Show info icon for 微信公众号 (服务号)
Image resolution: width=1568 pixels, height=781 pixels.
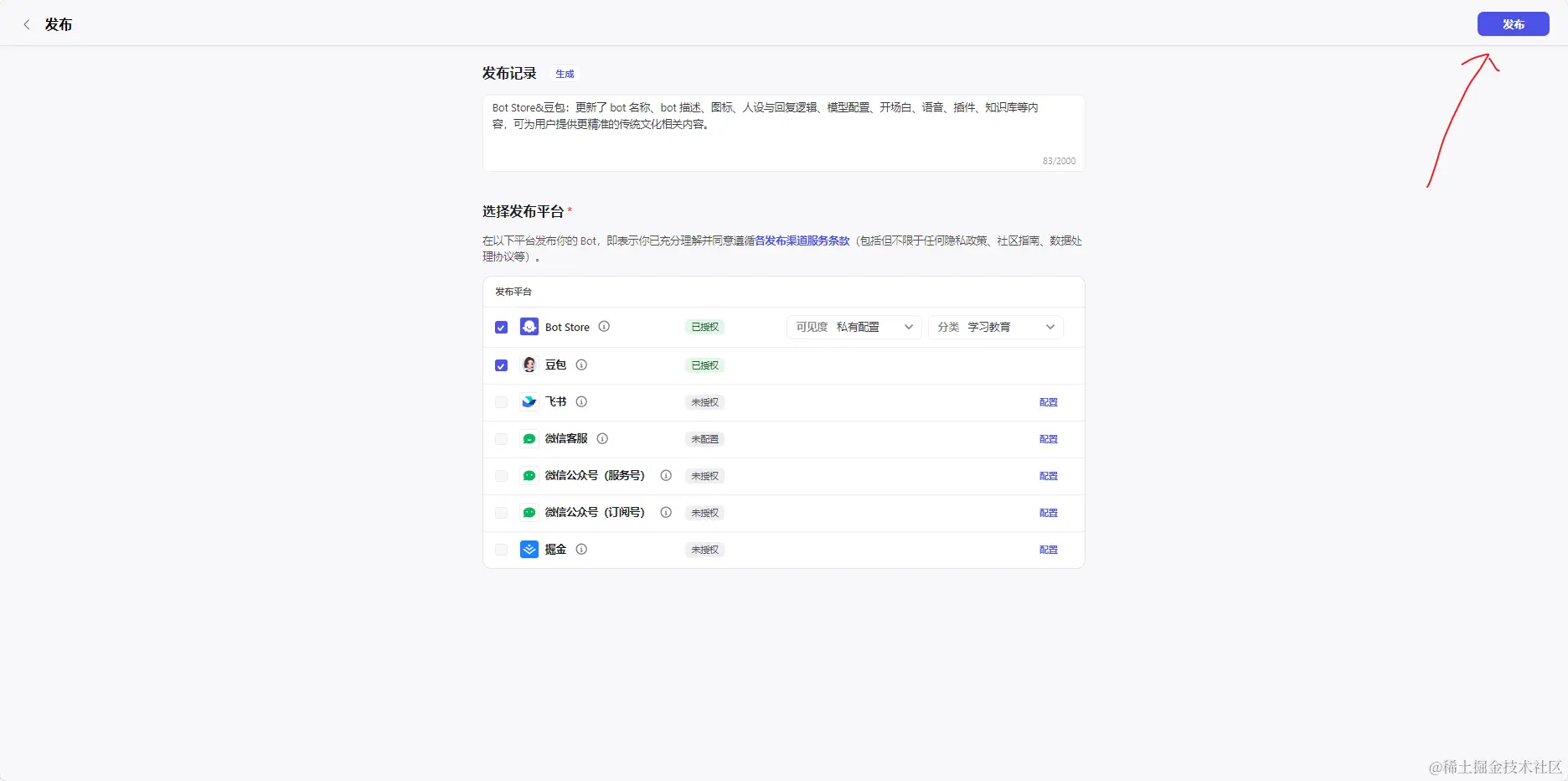(x=666, y=475)
